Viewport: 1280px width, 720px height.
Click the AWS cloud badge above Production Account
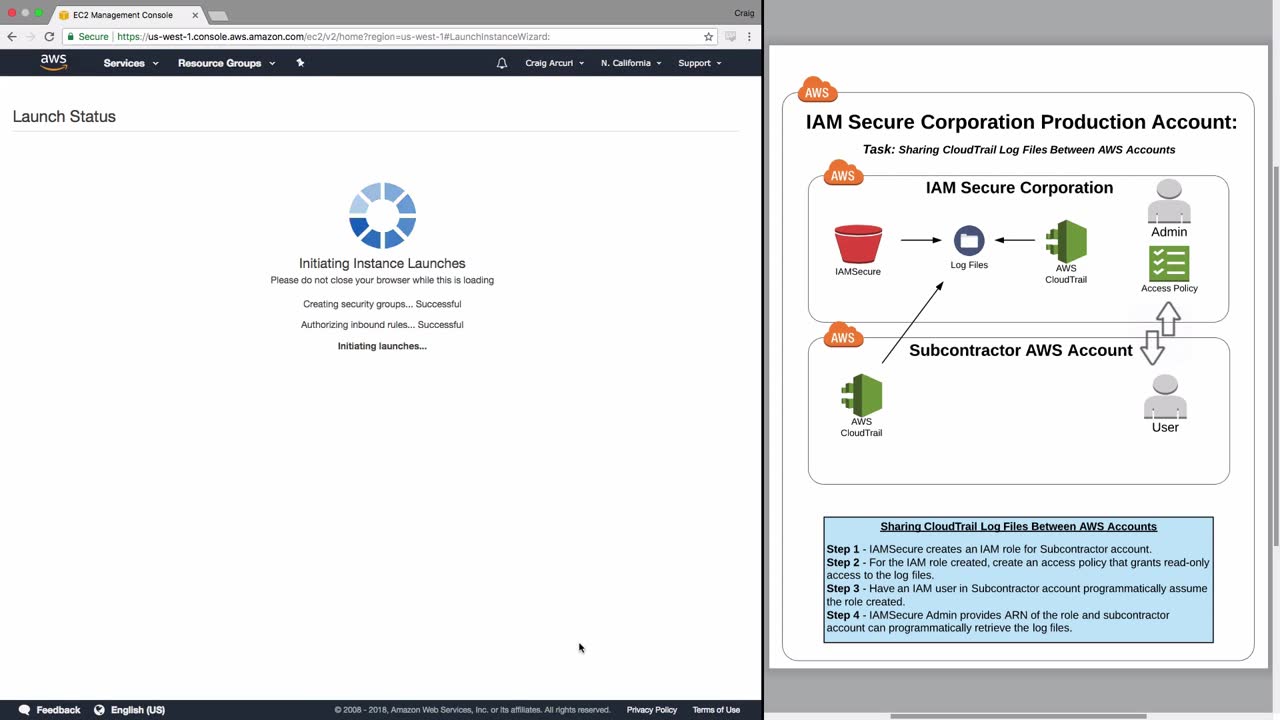pos(817,90)
